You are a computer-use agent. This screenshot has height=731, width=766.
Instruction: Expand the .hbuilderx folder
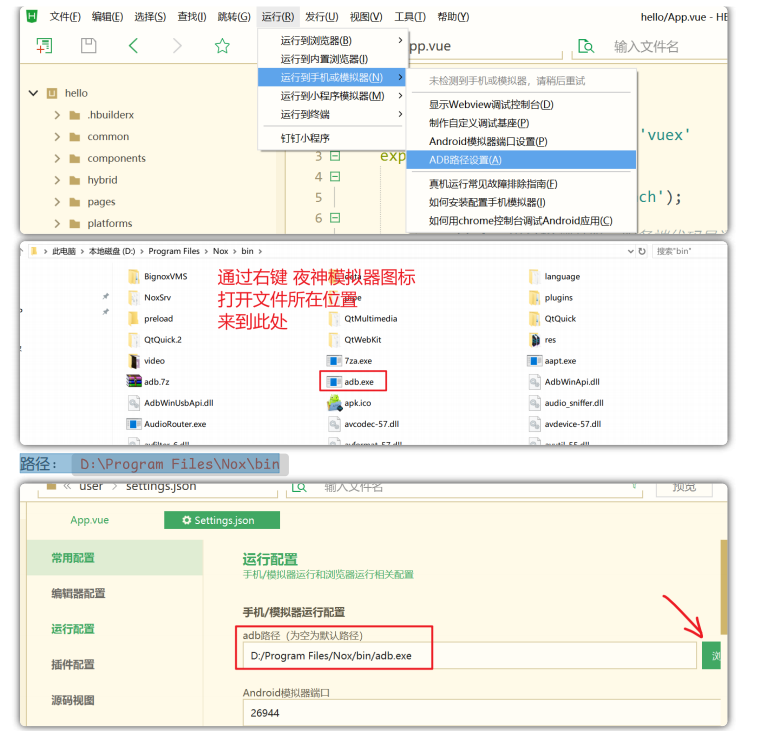tap(57, 115)
